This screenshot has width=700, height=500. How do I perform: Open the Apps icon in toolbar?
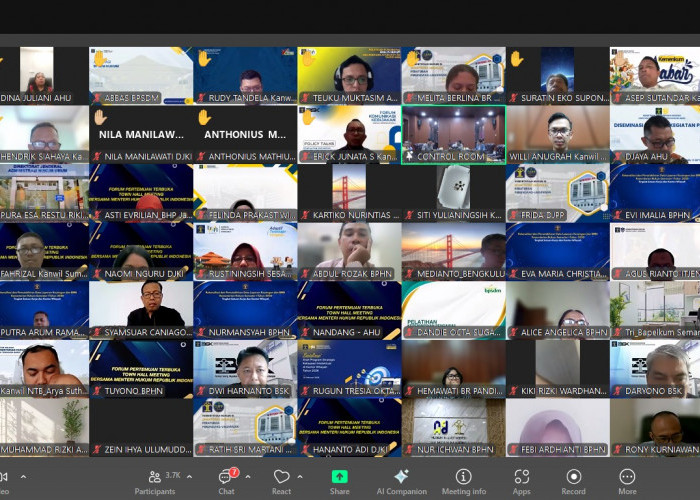521,477
